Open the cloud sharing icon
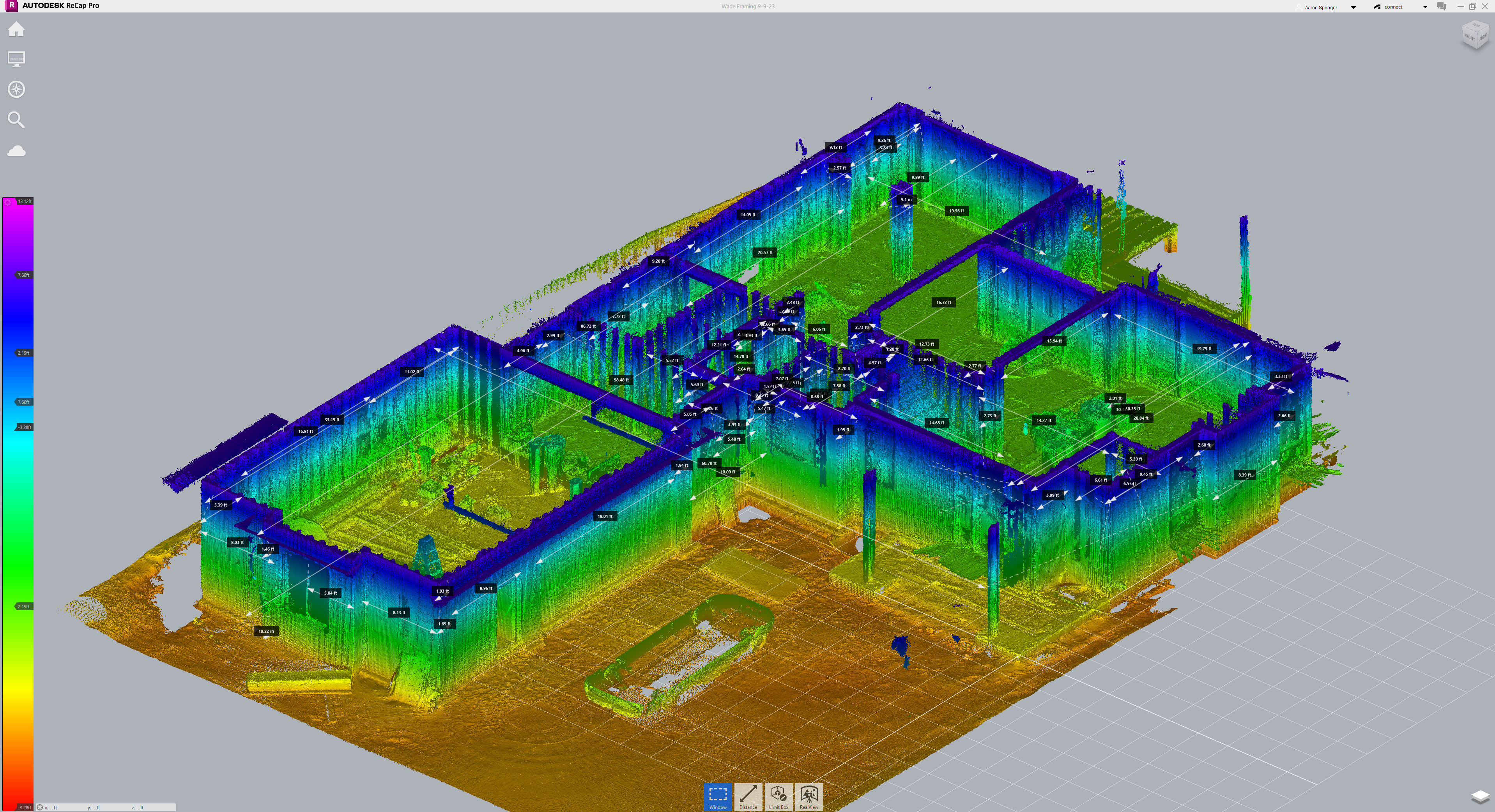 (x=16, y=151)
